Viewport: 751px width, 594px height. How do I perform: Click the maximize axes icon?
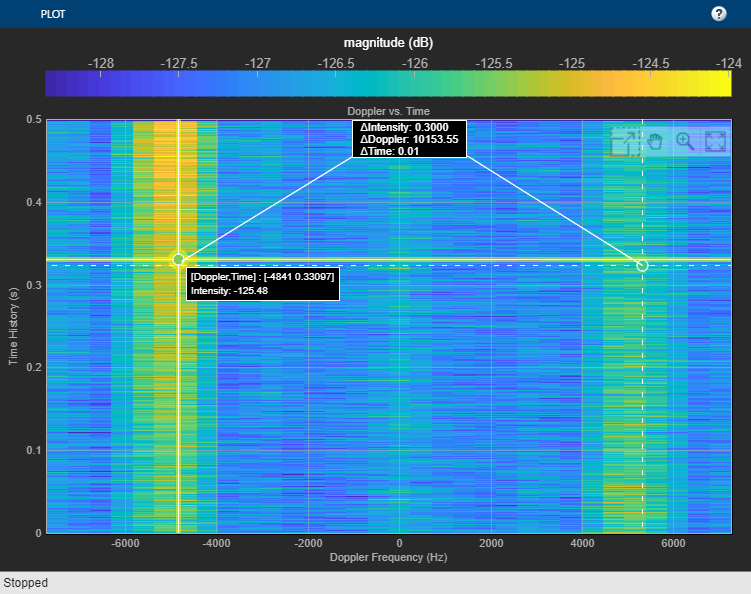[715, 141]
